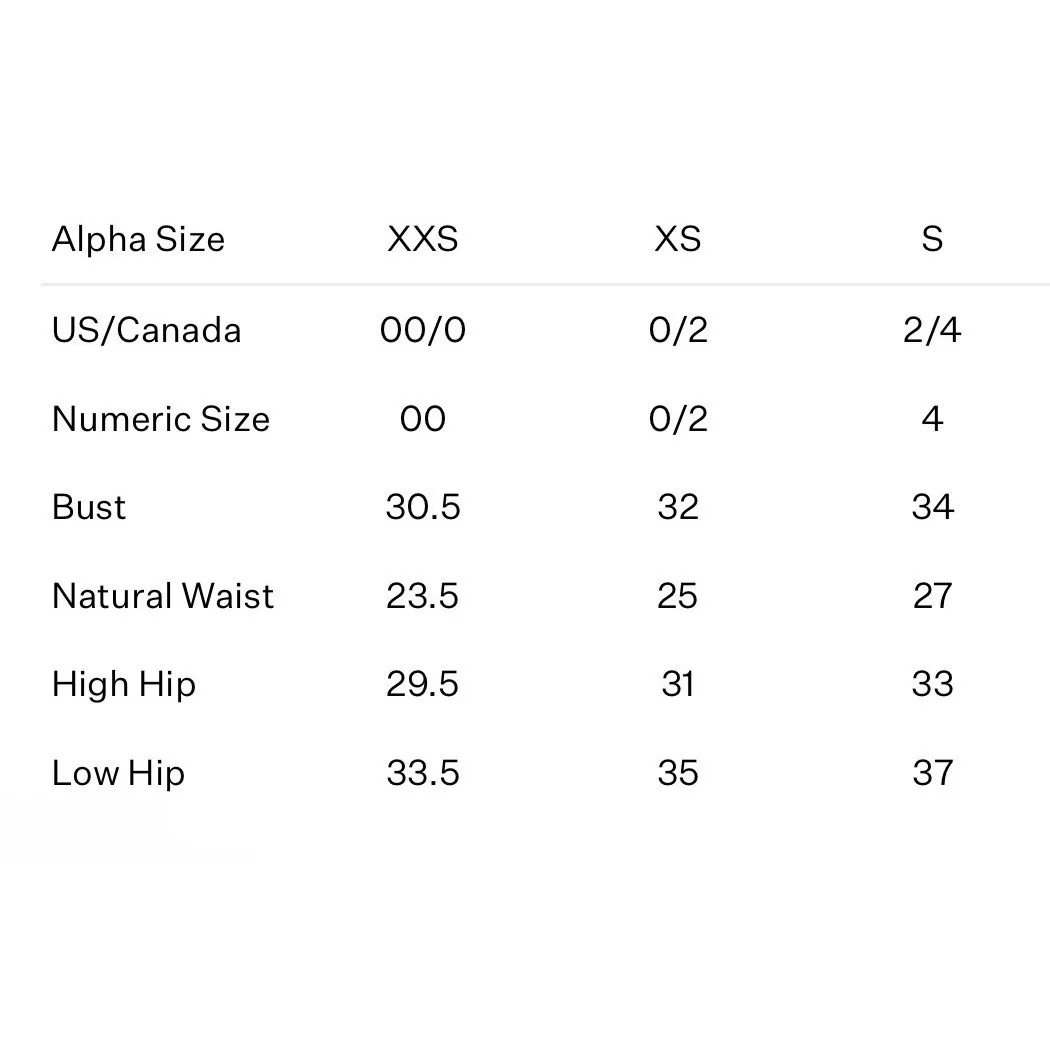Select the 31 high hip value

(677, 685)
